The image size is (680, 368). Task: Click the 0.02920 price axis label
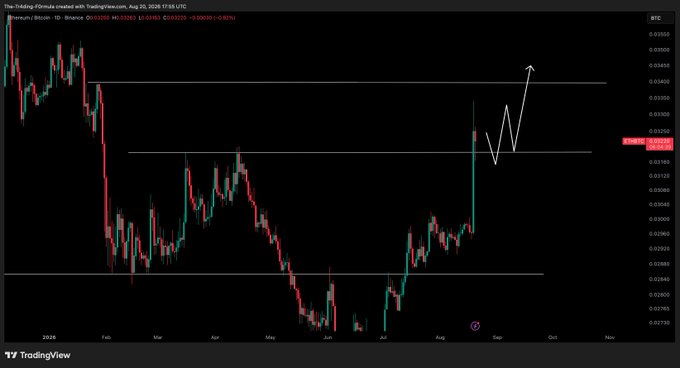click(x=660, y=249)
